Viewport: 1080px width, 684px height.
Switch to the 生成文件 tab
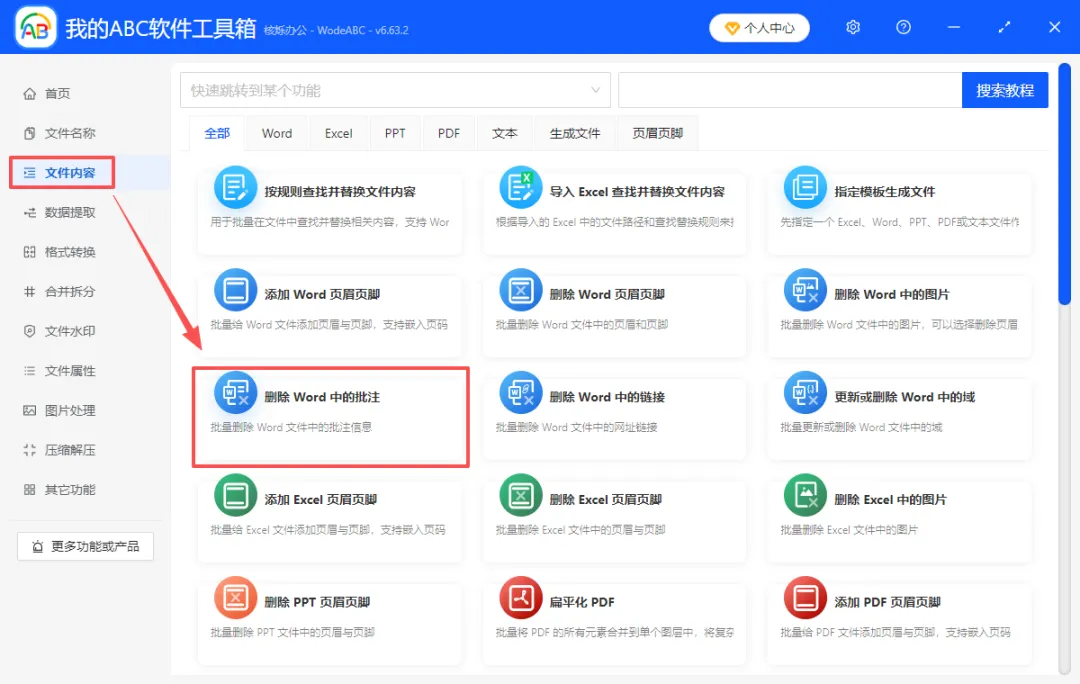[x=574, y=133]
